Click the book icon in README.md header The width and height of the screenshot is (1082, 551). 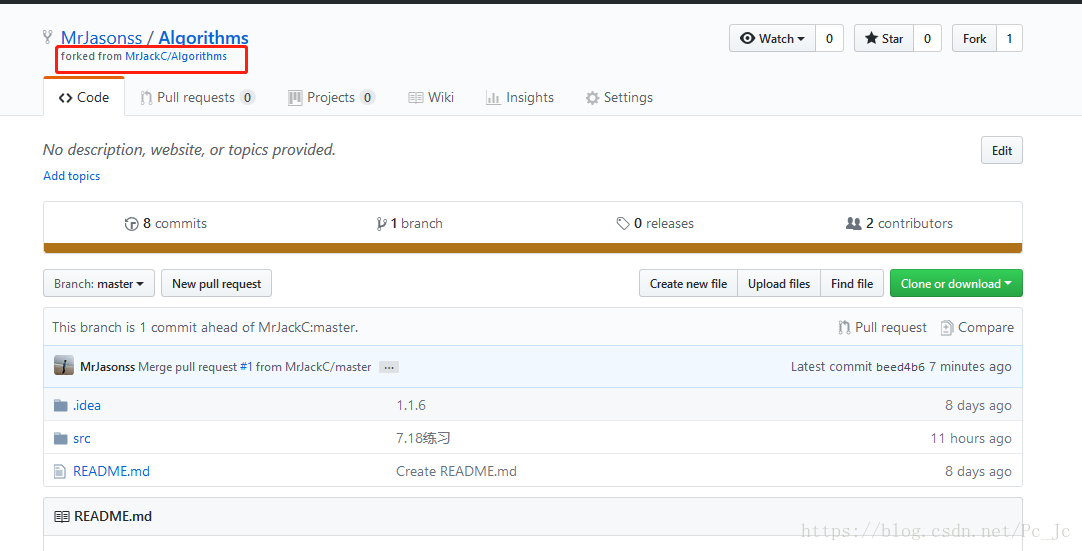(x=61, y=516)
